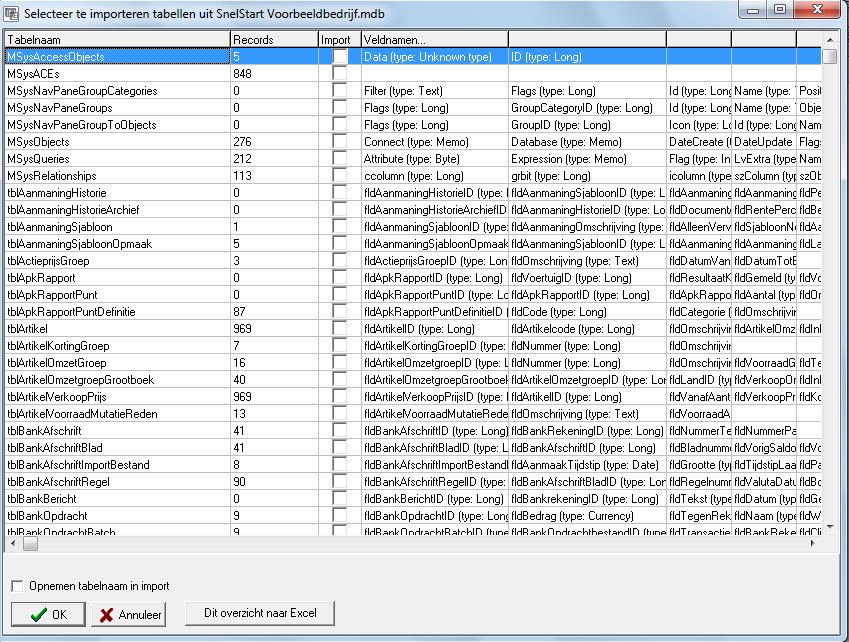
Task: Check the Import box for tblArtikel row
Action: click(340, 329)
